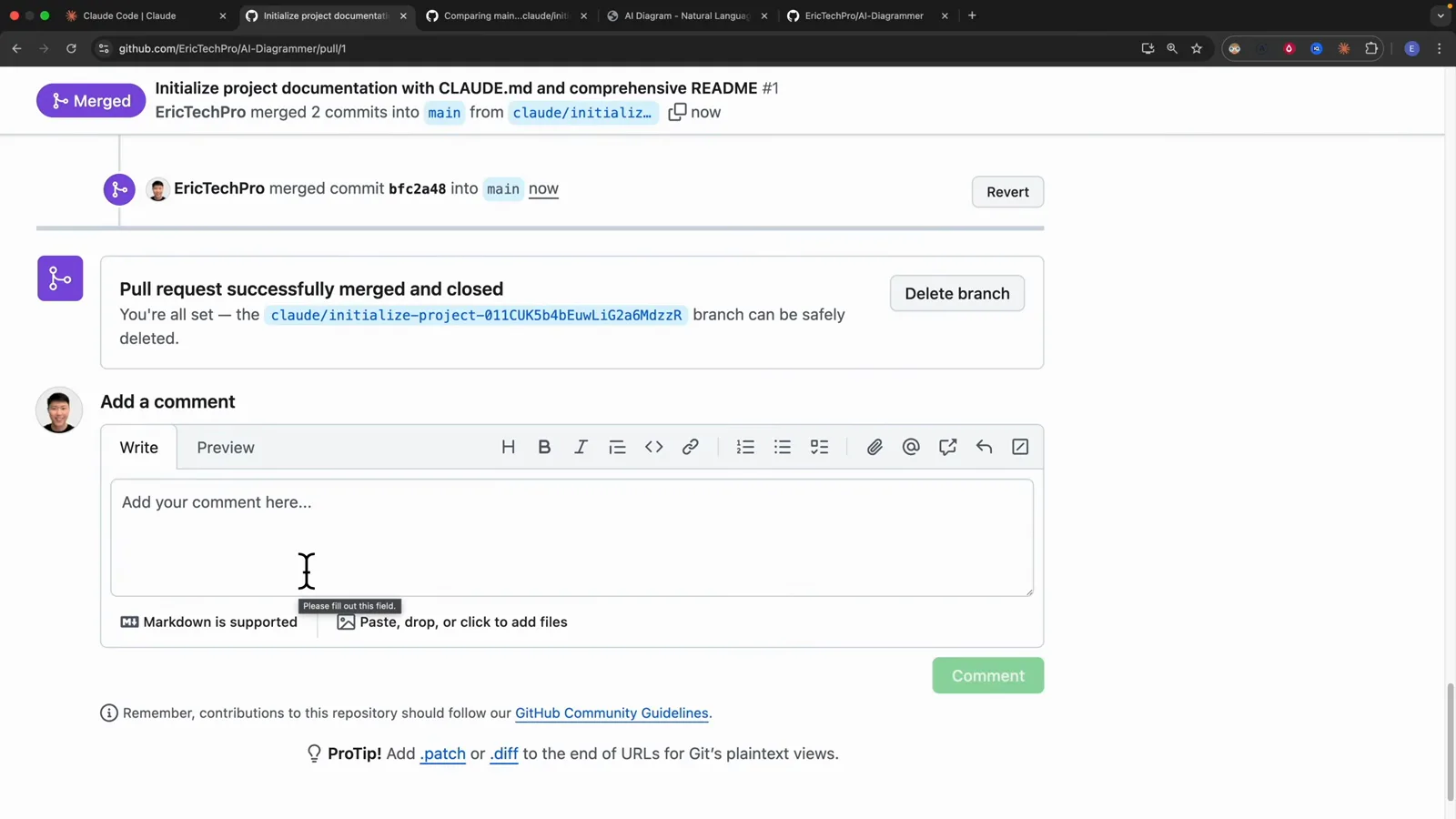Screen dimensions: 1456x819
Task: Click the claude/initialize-project branch name in merged box
Action: point(476,315)
